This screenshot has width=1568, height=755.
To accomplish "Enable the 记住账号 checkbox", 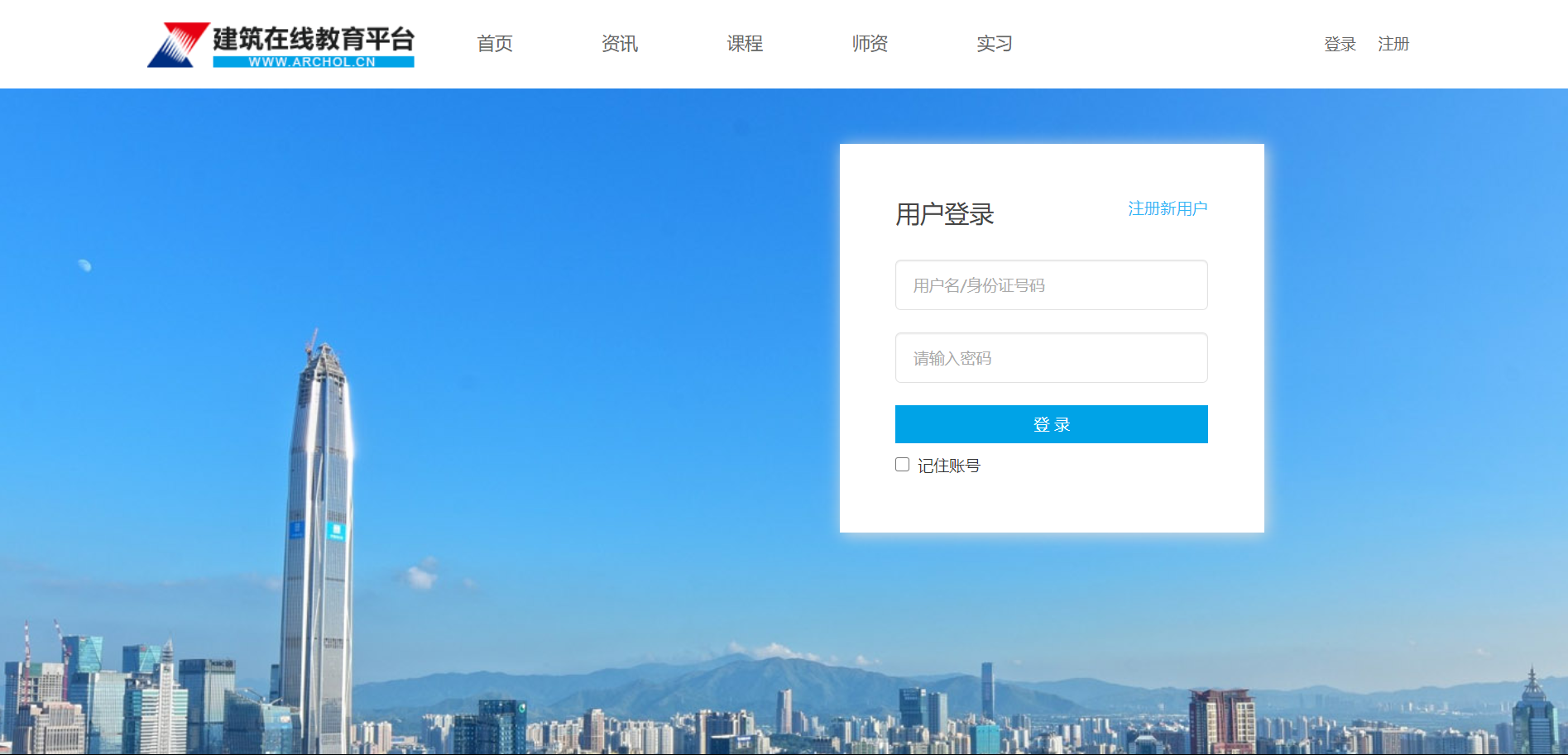I will pos(903,465).
